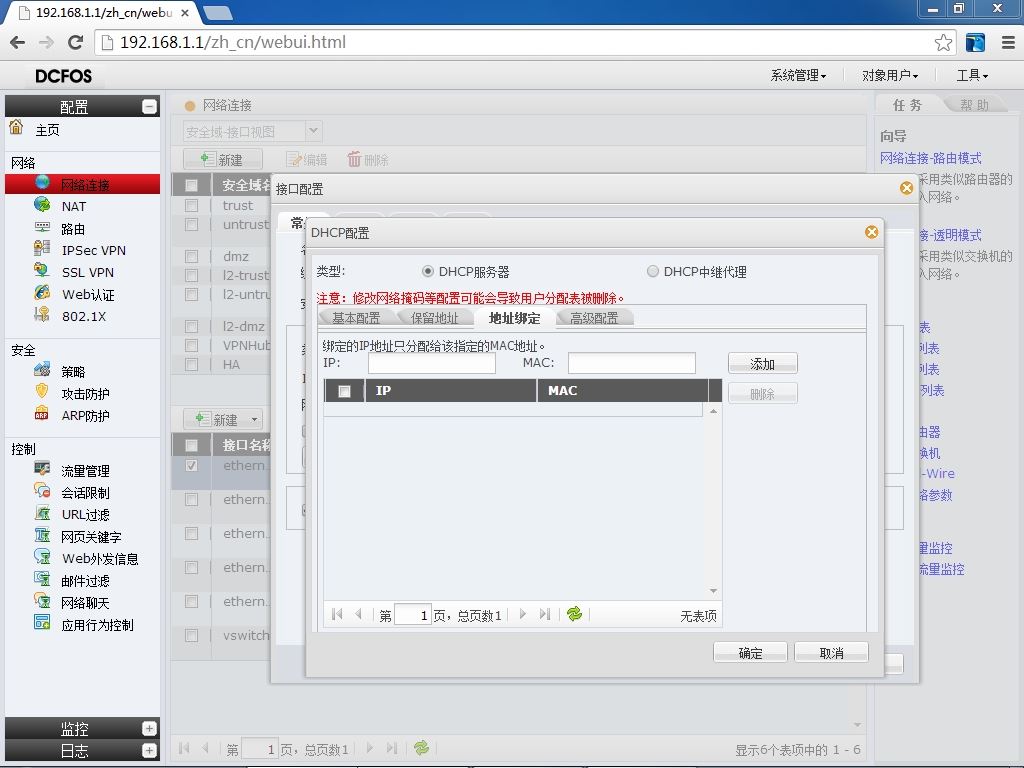Click the 删除 button beside table
The image size is (1024, 768).
(762, 394)
